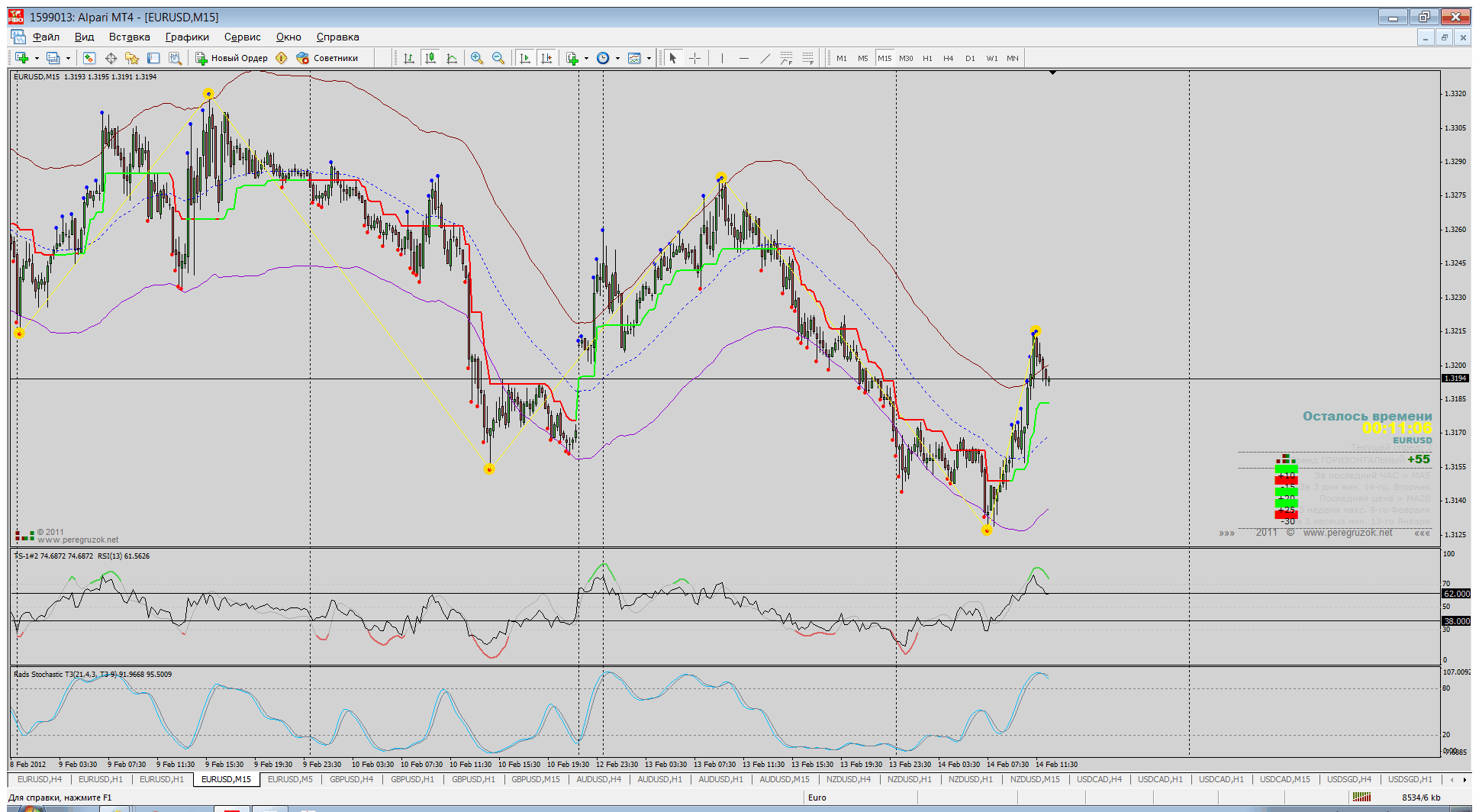
Task: Set the timeframe to W1
Action: pos(991,58)
